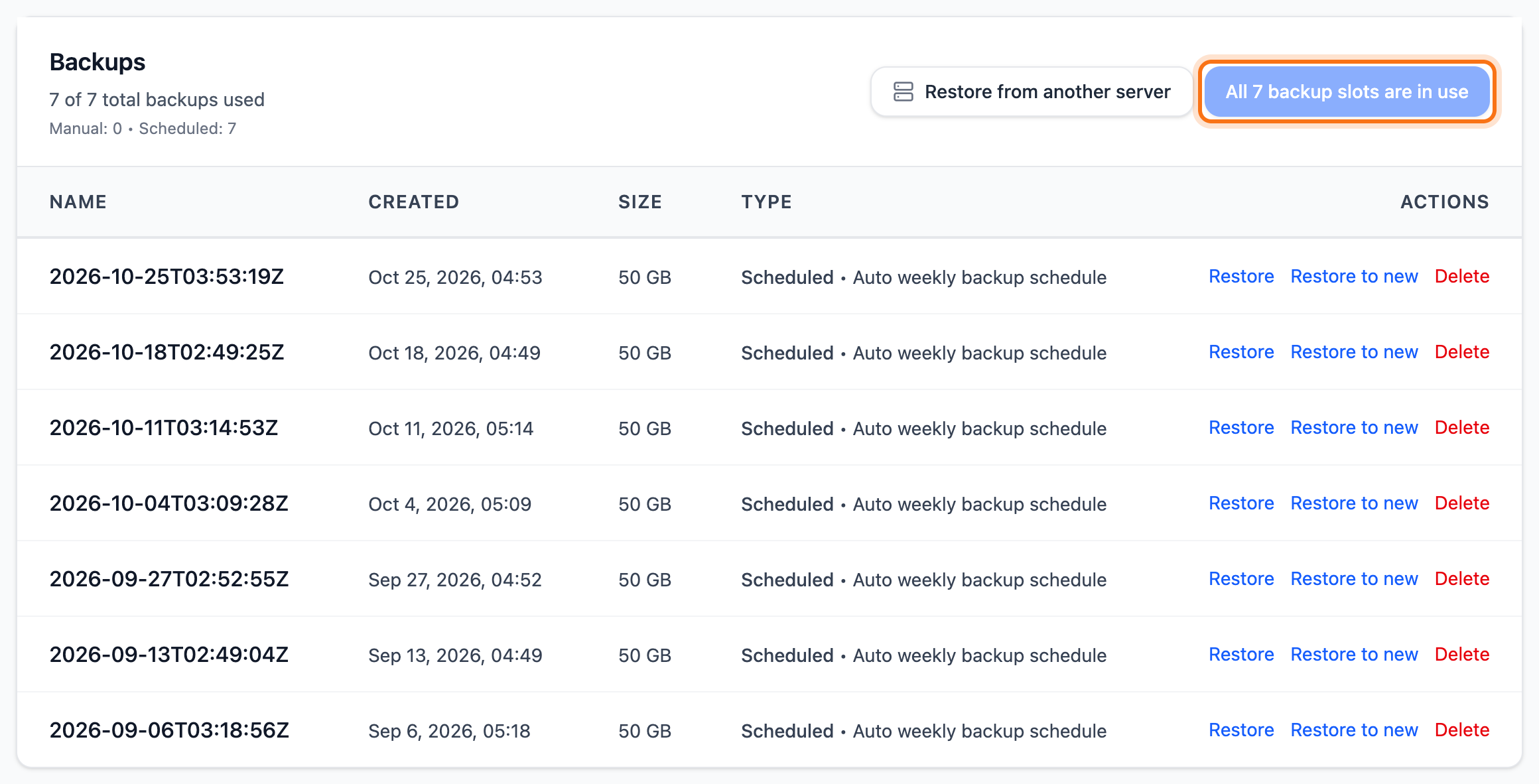The height and width of the screenshot is (784, 1539).
Task: Restore backup 2026-10-18T02:49:25Z
Action: (1241, 352)
